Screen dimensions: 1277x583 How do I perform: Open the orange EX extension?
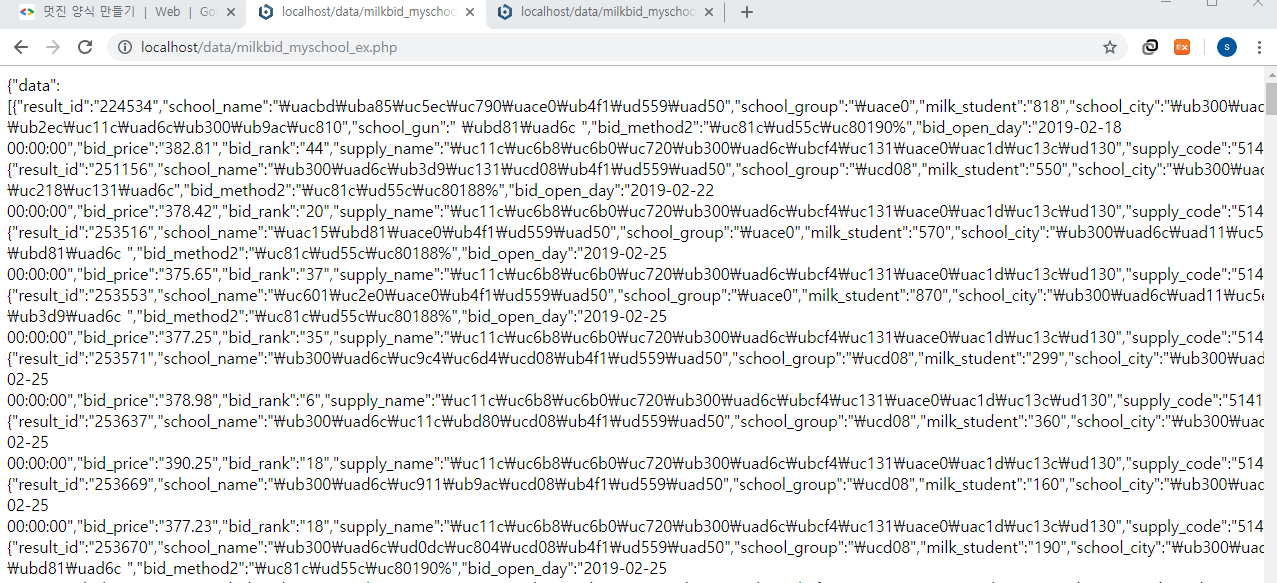pyautogui.click(x=1182, y=47)
